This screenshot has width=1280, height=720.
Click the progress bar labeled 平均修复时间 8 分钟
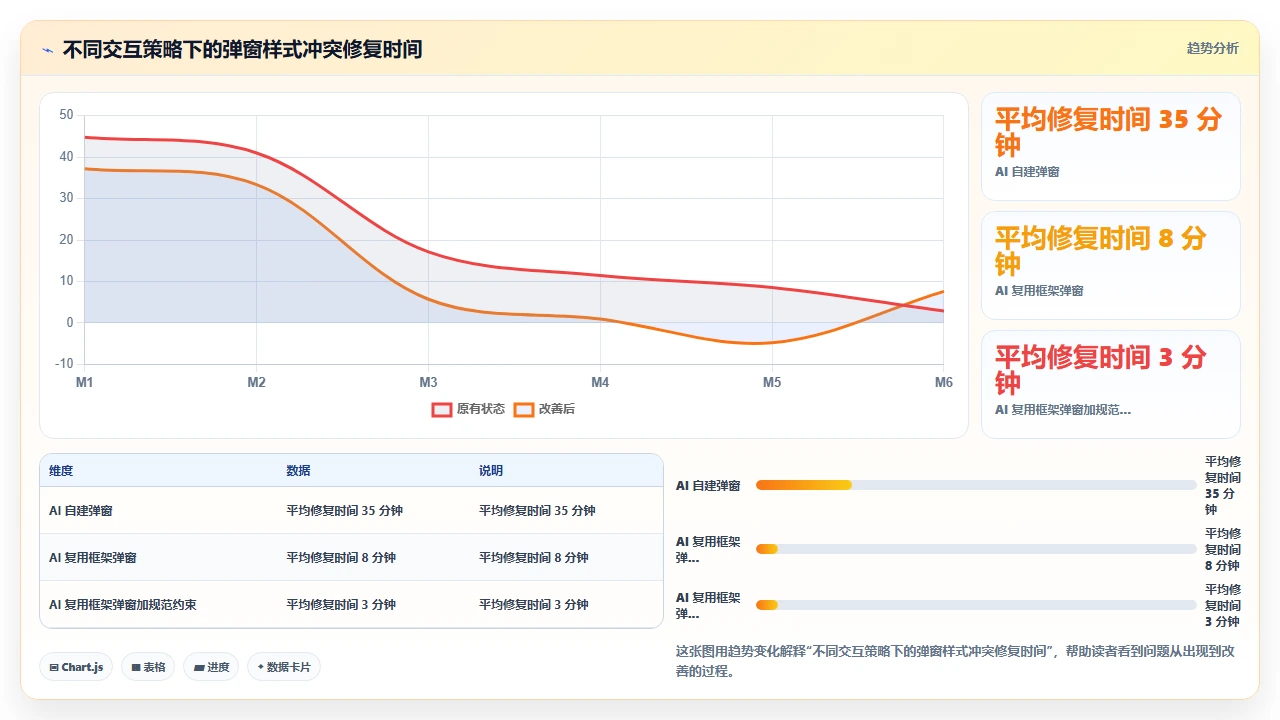point(976,549)
